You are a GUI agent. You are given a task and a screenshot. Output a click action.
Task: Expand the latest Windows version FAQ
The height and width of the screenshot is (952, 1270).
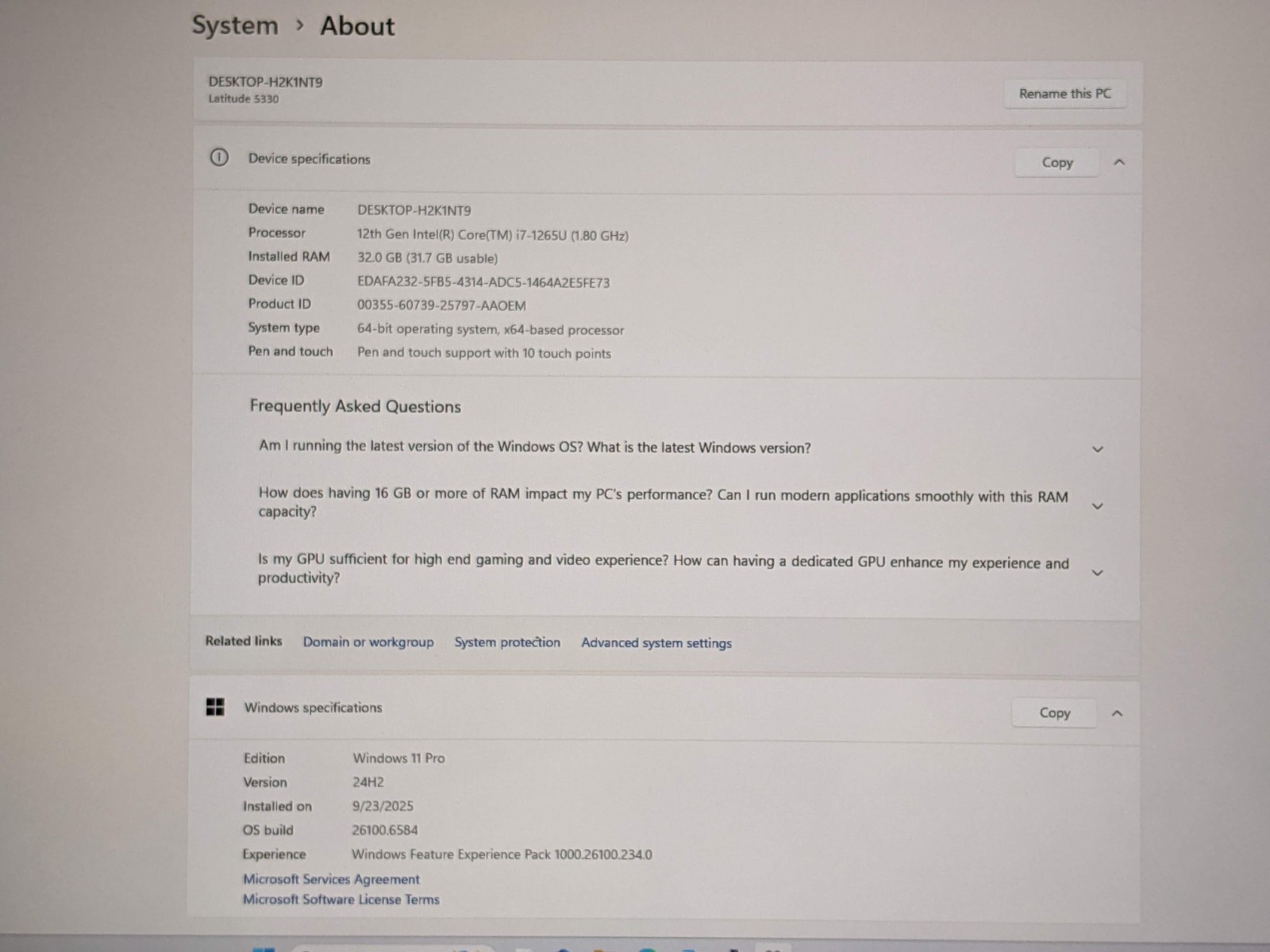(1098, 449)
